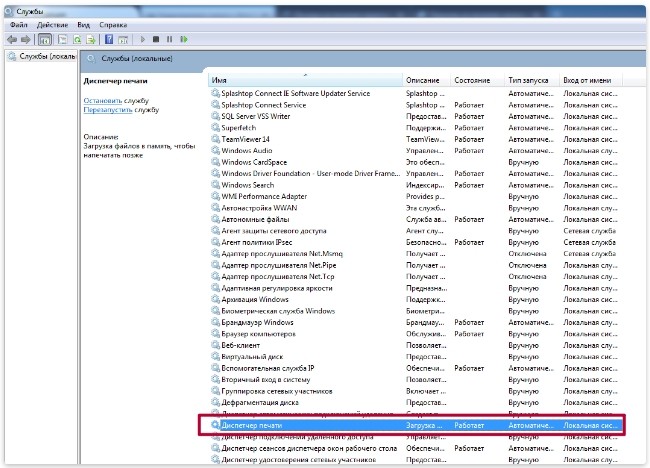Image resolution: width=650 pixels, height=468 pixels.
Task: Click the gear icon beside Windows Audio
Action: coord(216,150)
